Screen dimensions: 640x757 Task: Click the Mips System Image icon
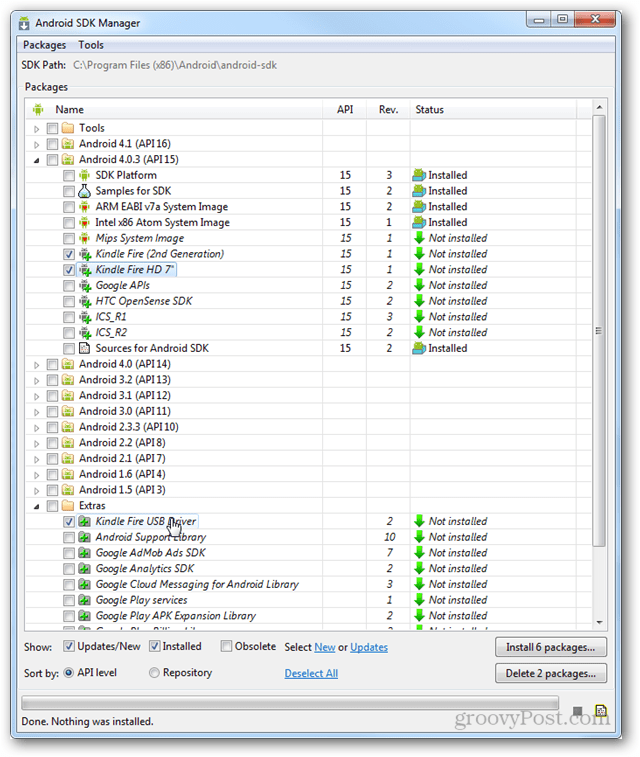click(84, 238)
